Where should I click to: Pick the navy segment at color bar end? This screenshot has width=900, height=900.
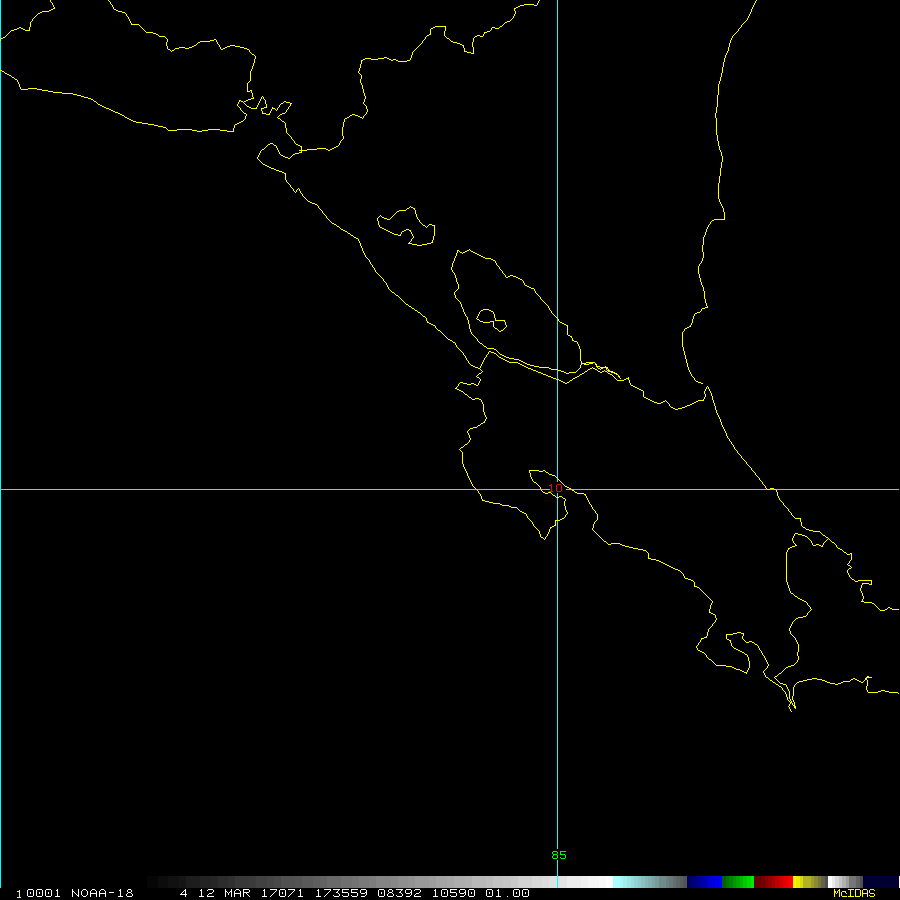click(x=880, y=882)
